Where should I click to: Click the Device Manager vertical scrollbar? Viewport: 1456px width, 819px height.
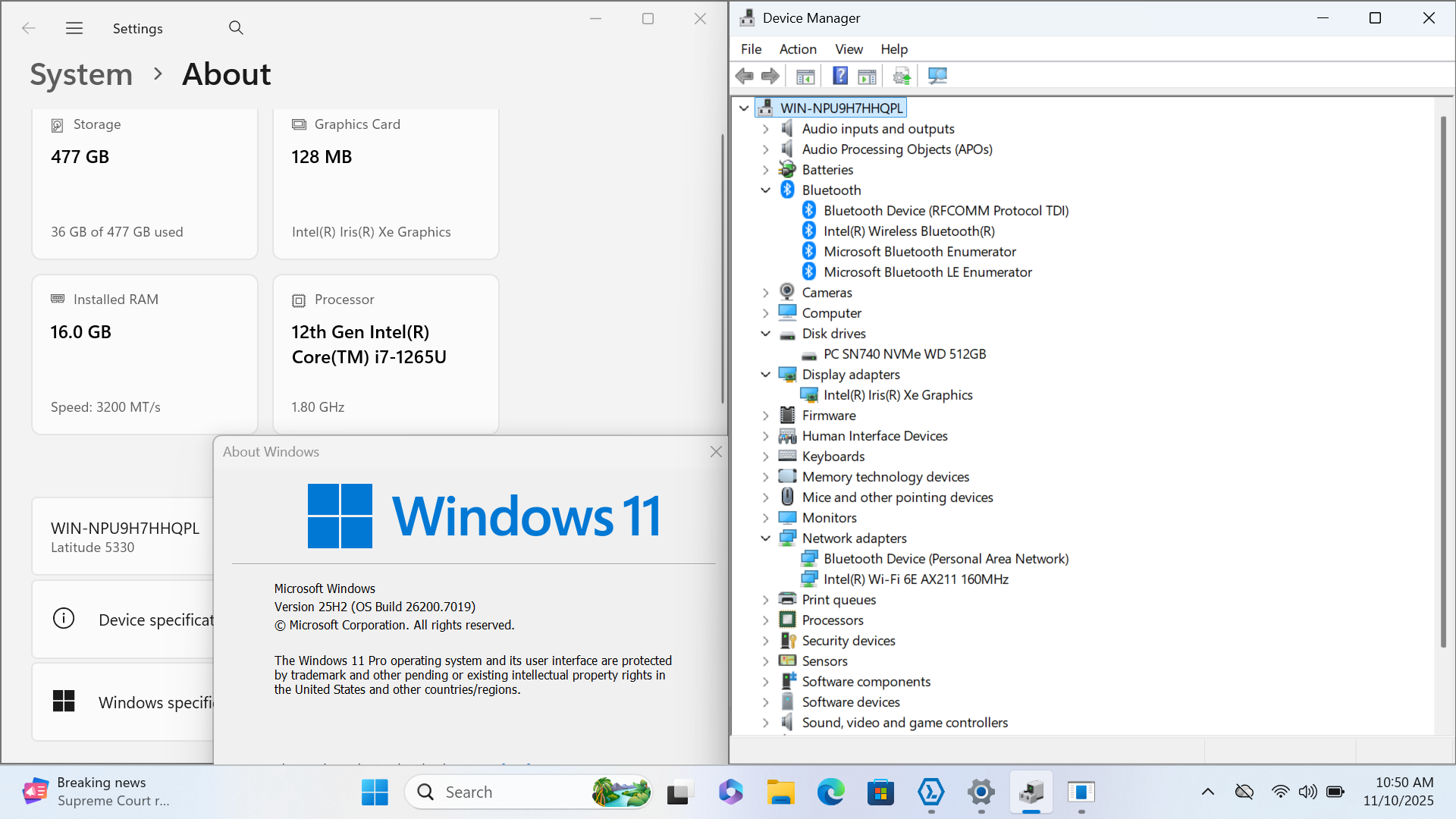tap(1443, 379)
